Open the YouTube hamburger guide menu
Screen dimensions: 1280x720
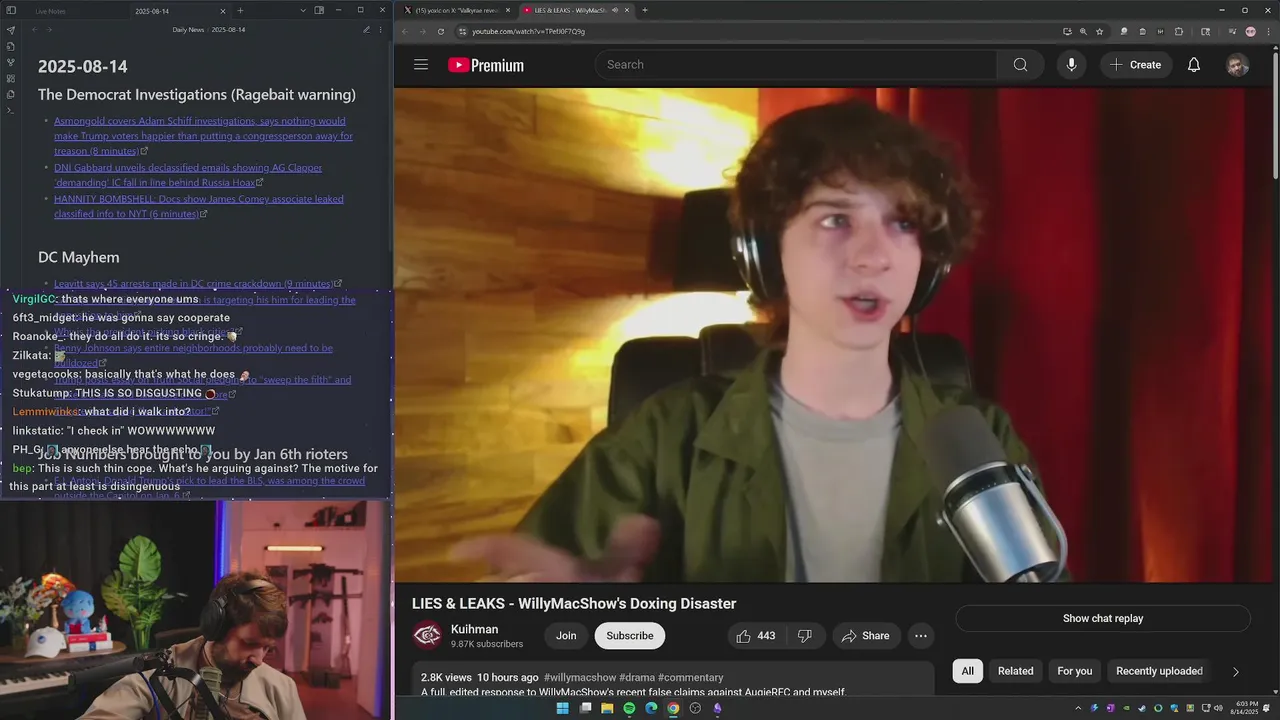[421, 64]
